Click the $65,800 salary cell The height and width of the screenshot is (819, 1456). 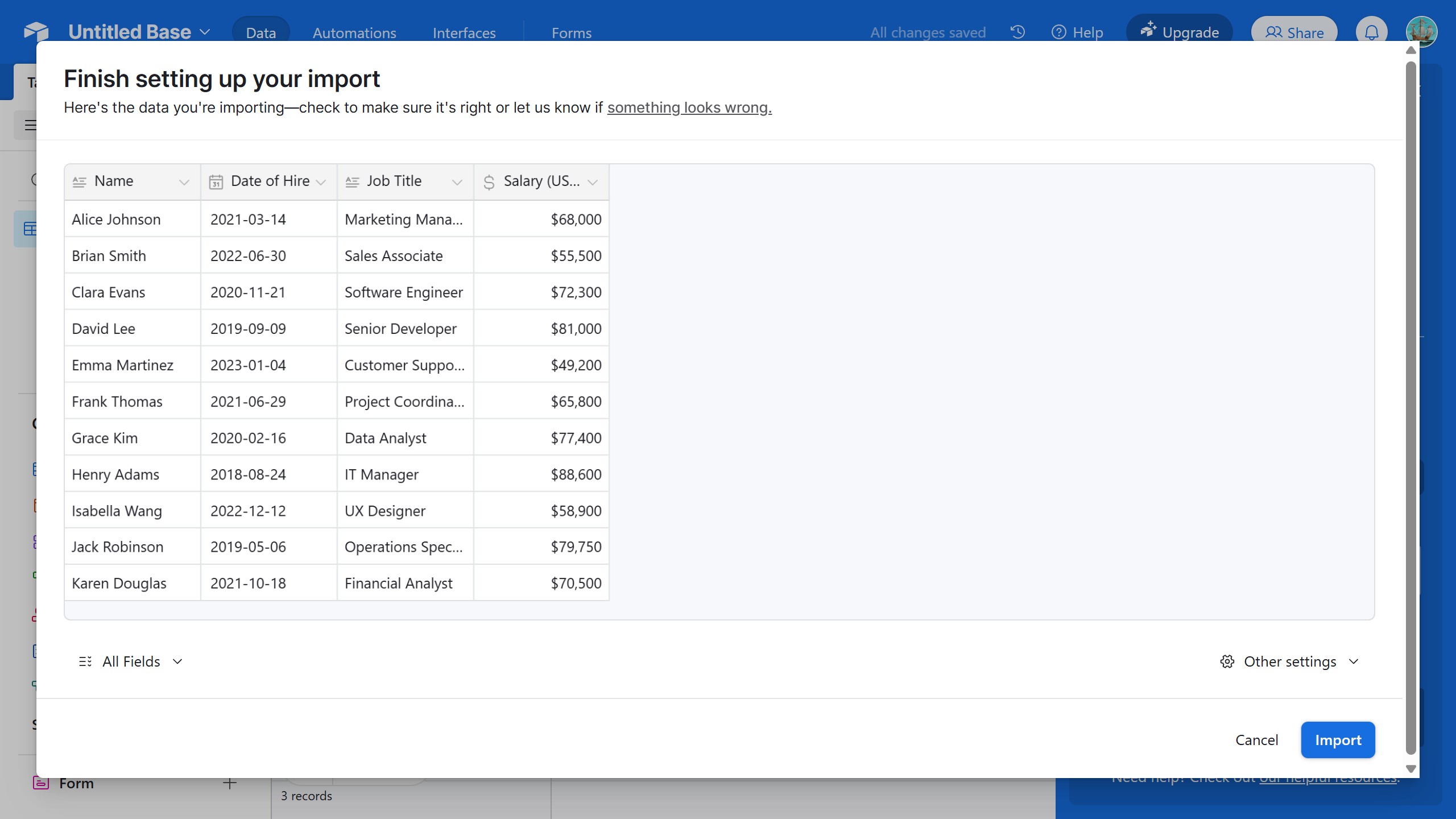click(541, 401)
